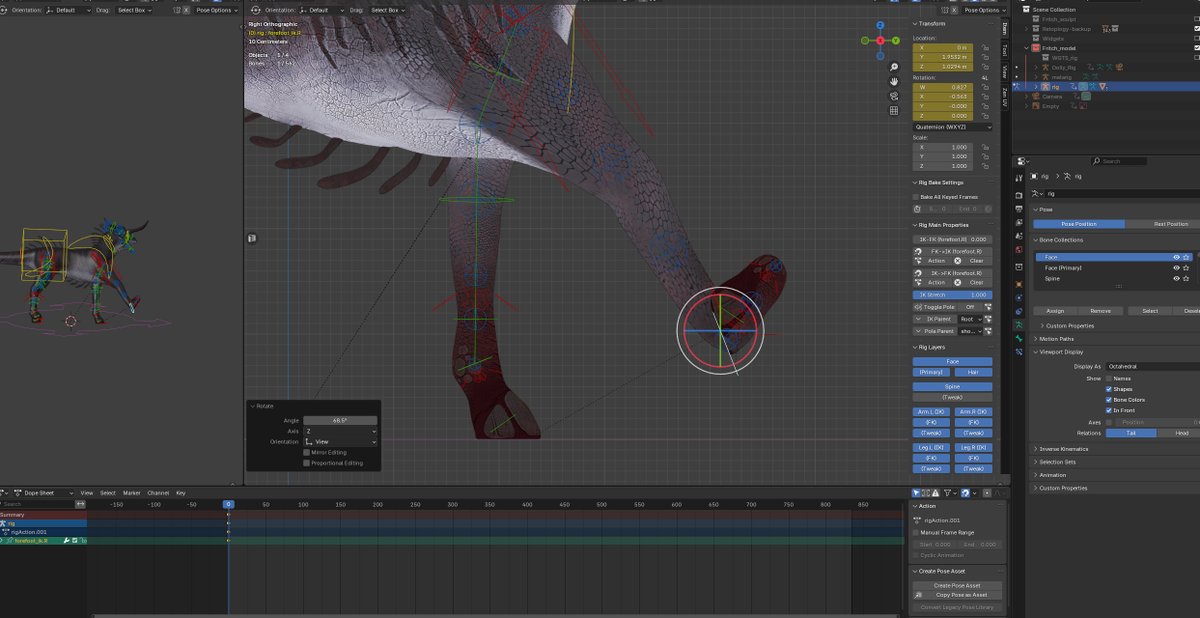Disable the Bone Colors checkbox
Screen dimensions: 1200x618
[x=1108, y=400]
